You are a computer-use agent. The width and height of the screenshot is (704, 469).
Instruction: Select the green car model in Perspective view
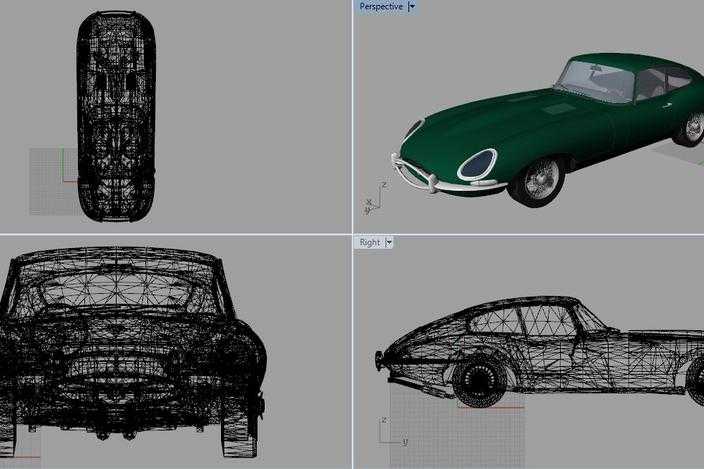pos(548,130)
